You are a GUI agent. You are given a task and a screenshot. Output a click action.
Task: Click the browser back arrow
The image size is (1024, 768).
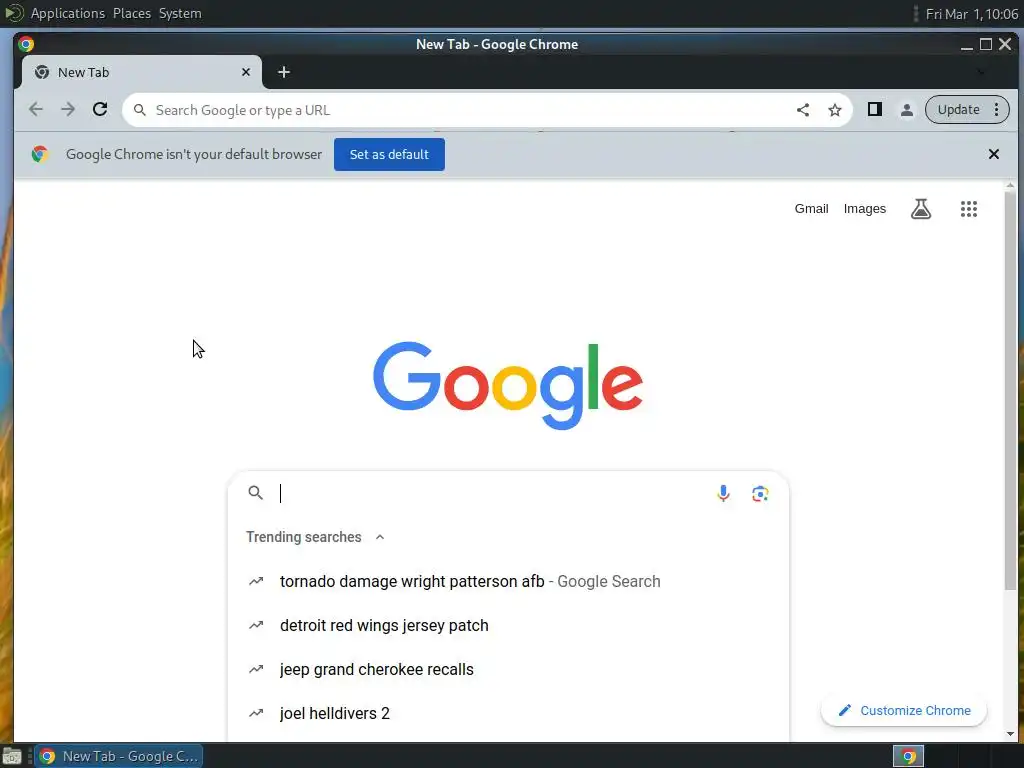pyautogui.click(x=36, y=110)
